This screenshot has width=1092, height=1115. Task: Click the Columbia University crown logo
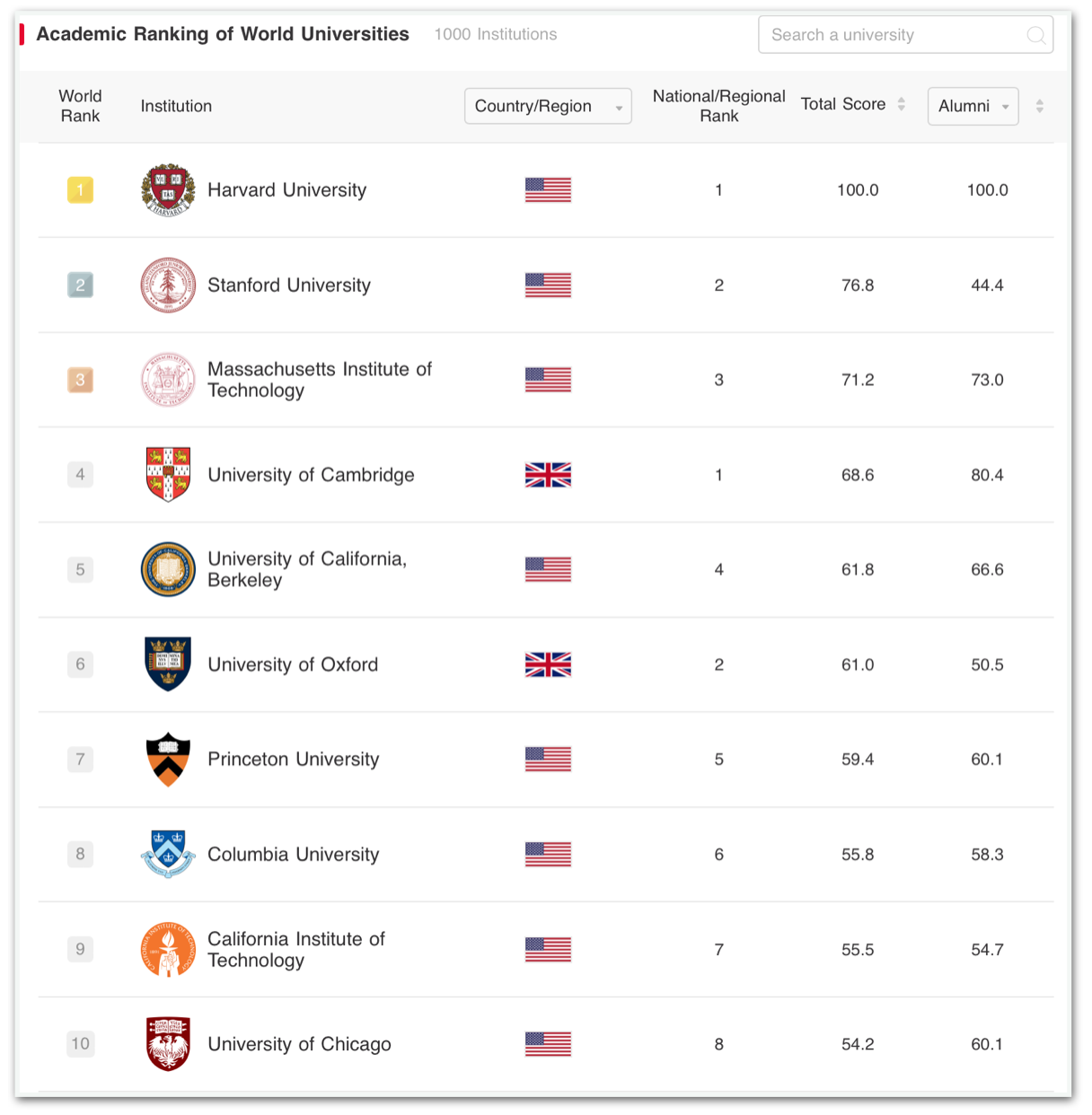tap(168, 854)
